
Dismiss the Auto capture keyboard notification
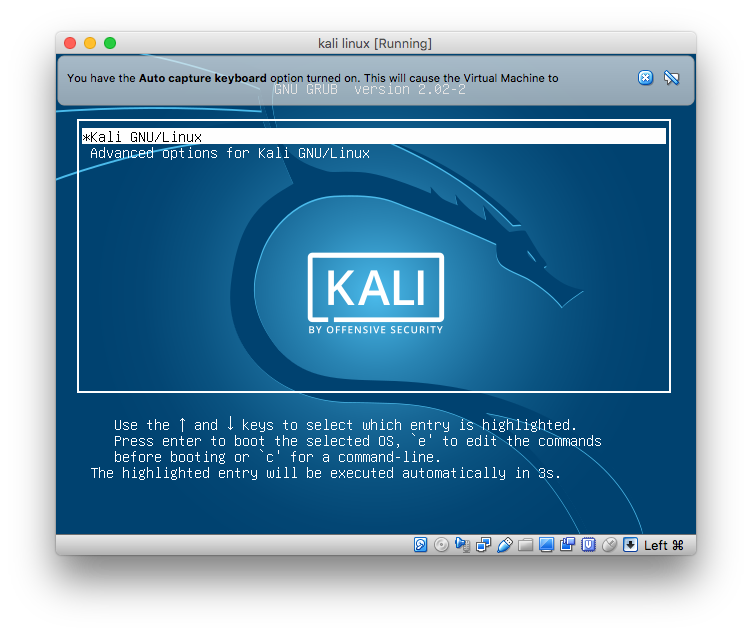pyautogui.click(x=646, y=78)
